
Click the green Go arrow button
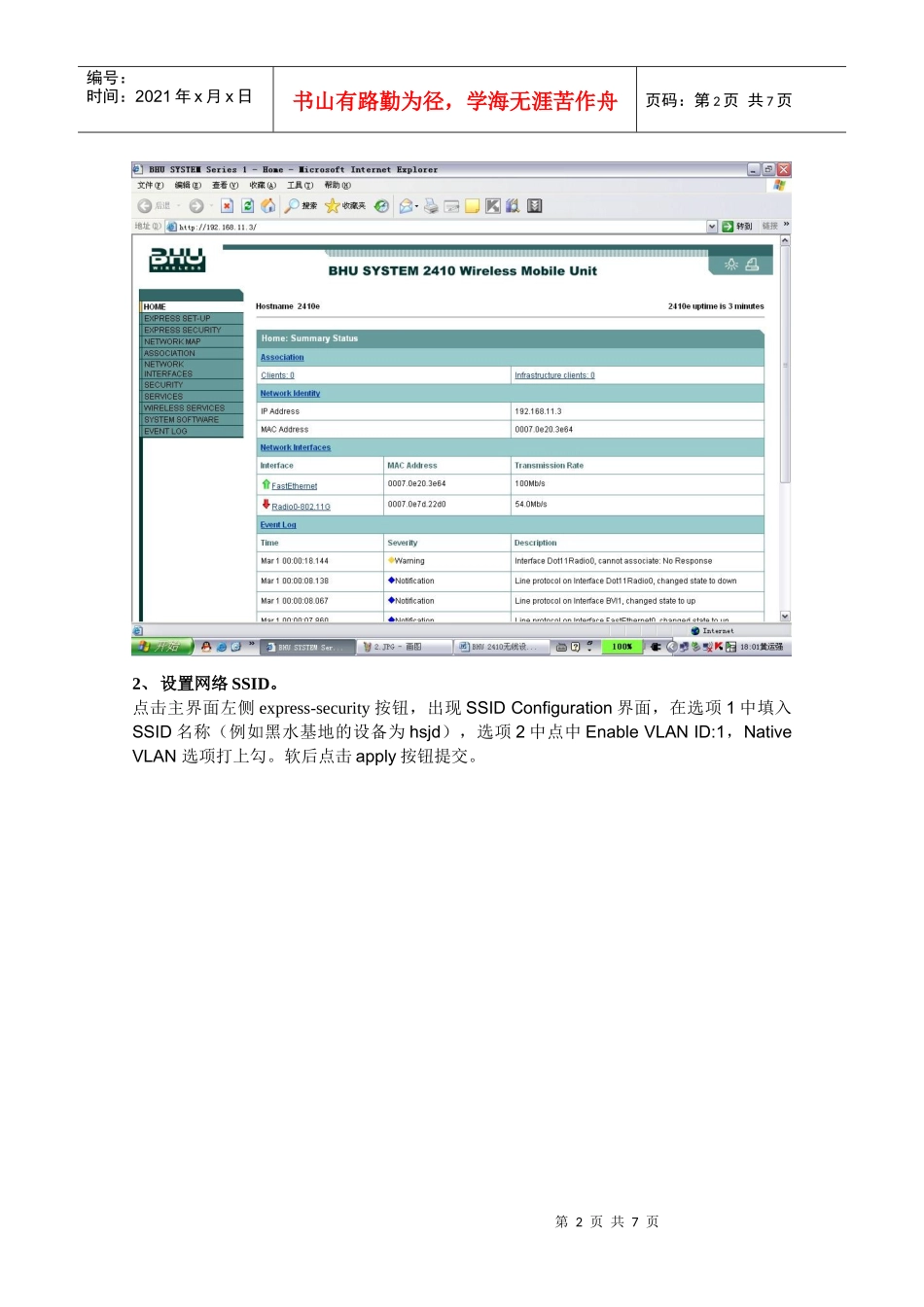[728, 227]
